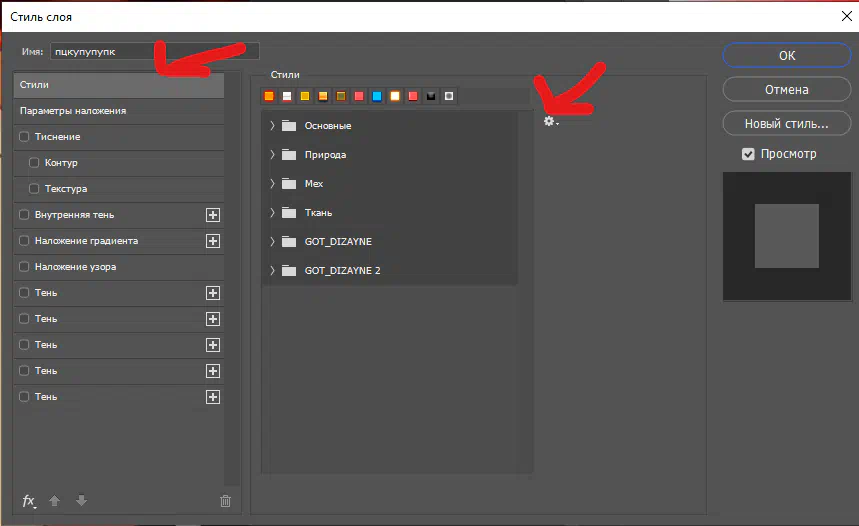Expand the GOT_DIZAYNE 2 folder
The width and height of the screenshot is (859, 526).
pyautogui.click(x=272, y=271)
